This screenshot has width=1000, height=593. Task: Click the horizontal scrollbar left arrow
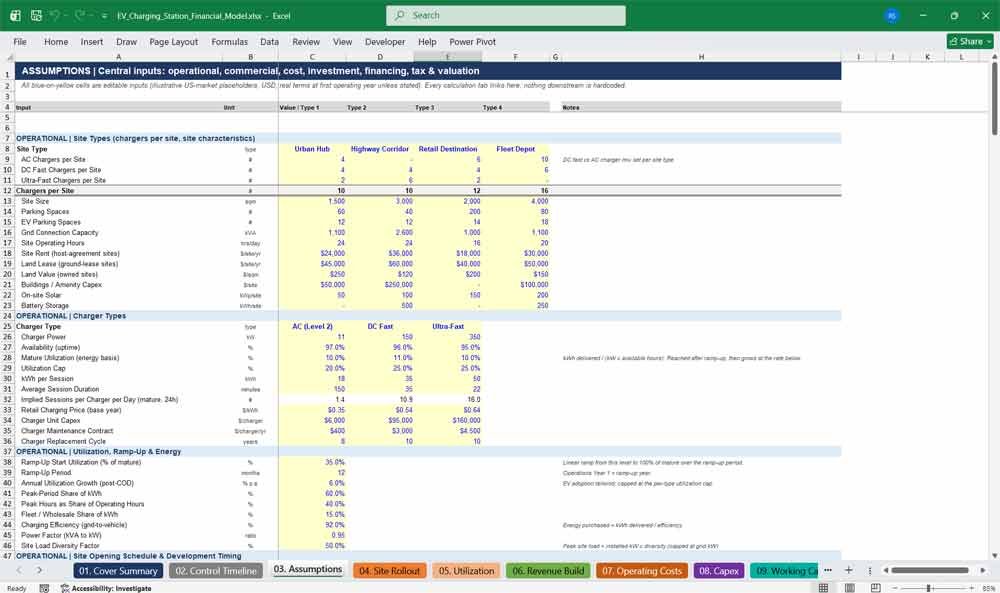tap(885, 570)
